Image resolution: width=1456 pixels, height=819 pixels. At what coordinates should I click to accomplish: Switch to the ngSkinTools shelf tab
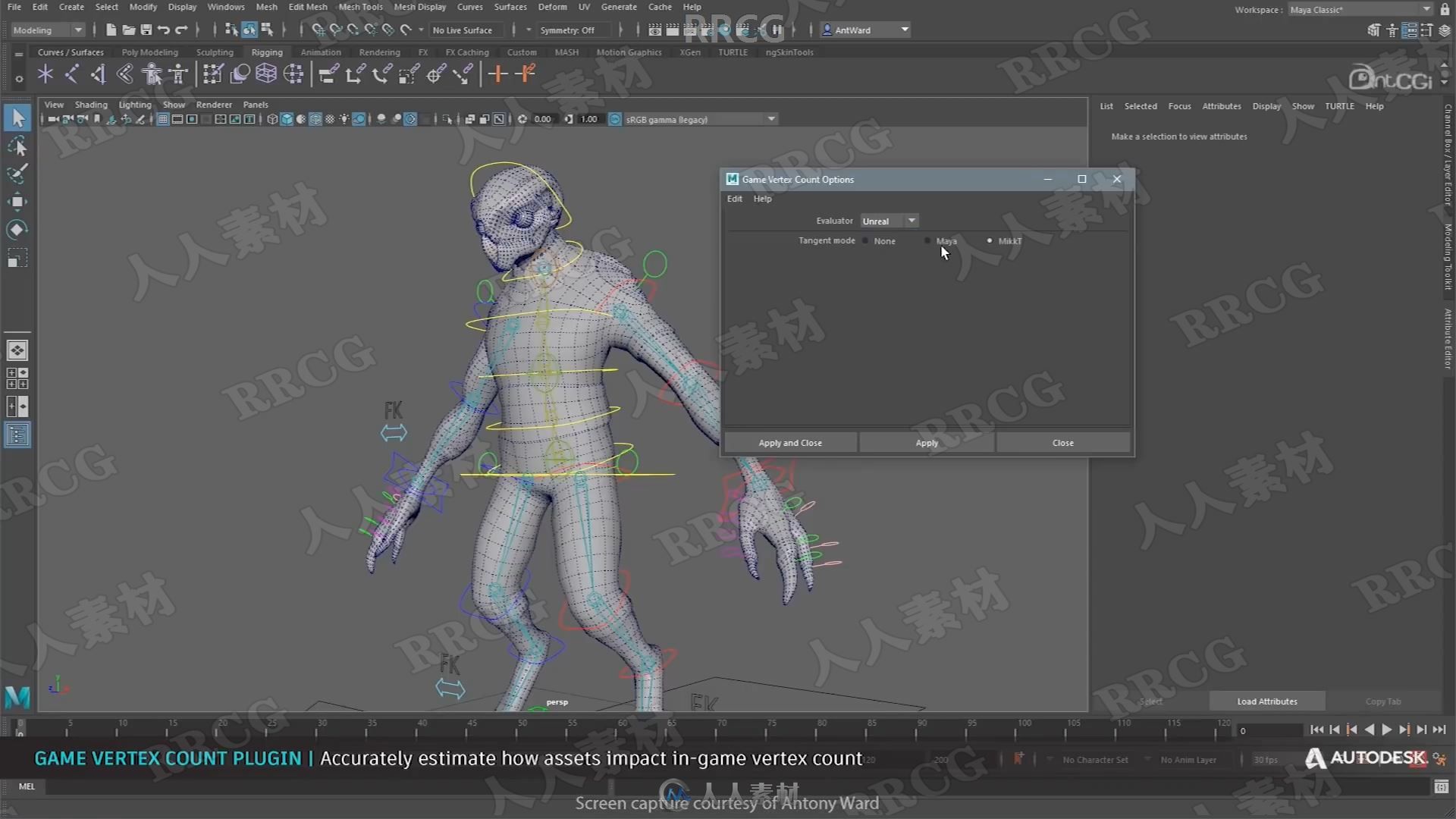tap(789, 52)
